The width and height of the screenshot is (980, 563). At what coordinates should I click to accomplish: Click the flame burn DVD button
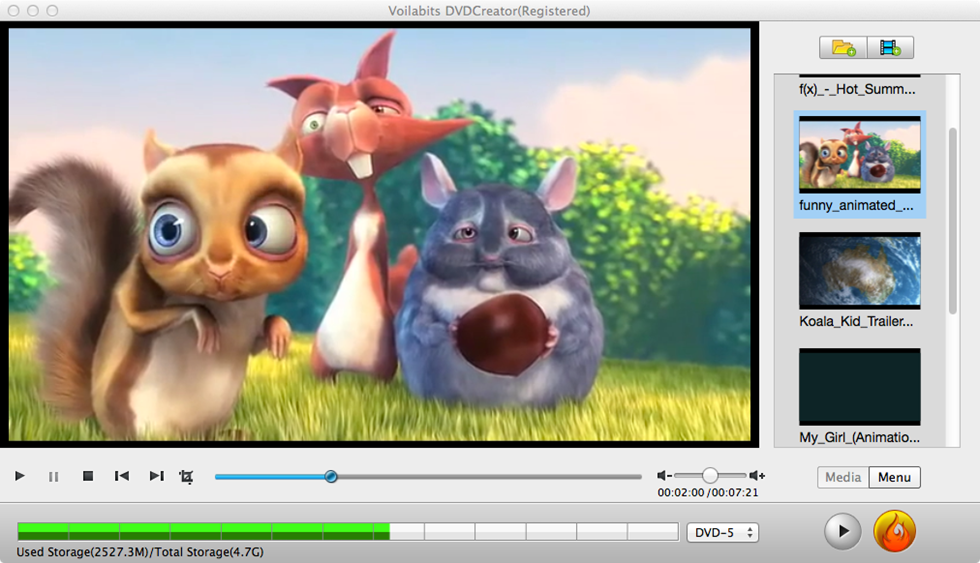tap(894, 531)
